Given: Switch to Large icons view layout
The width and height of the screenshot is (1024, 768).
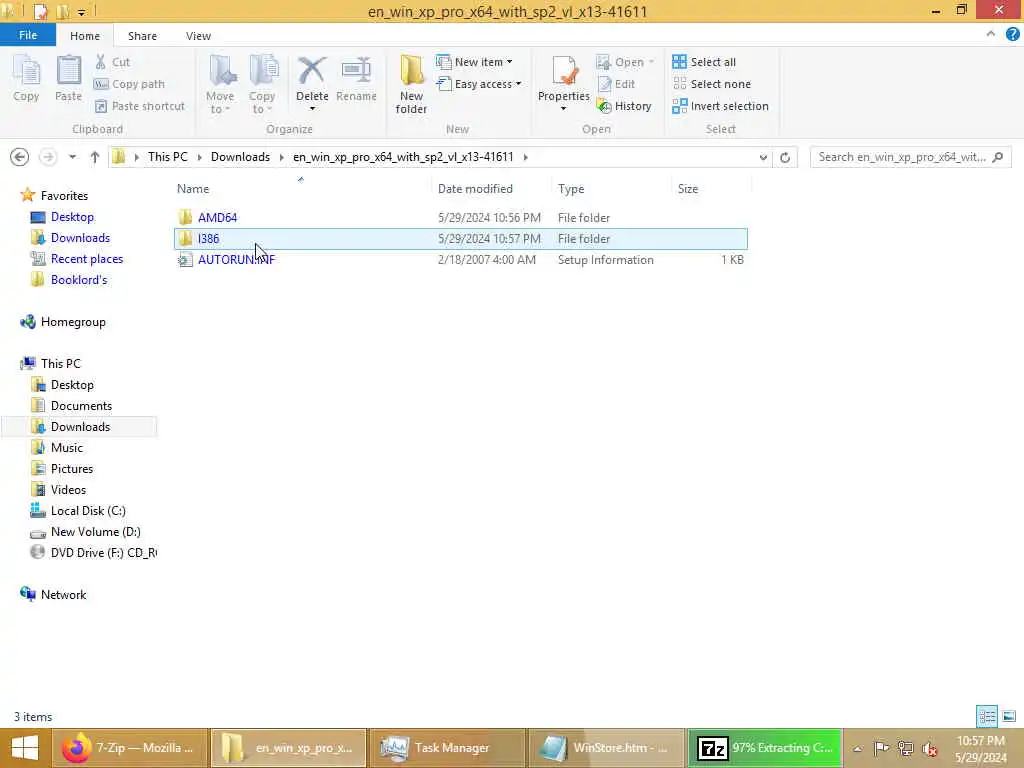Looking at the screenshot, I should pyautogui.click(x=1009, y=716).
